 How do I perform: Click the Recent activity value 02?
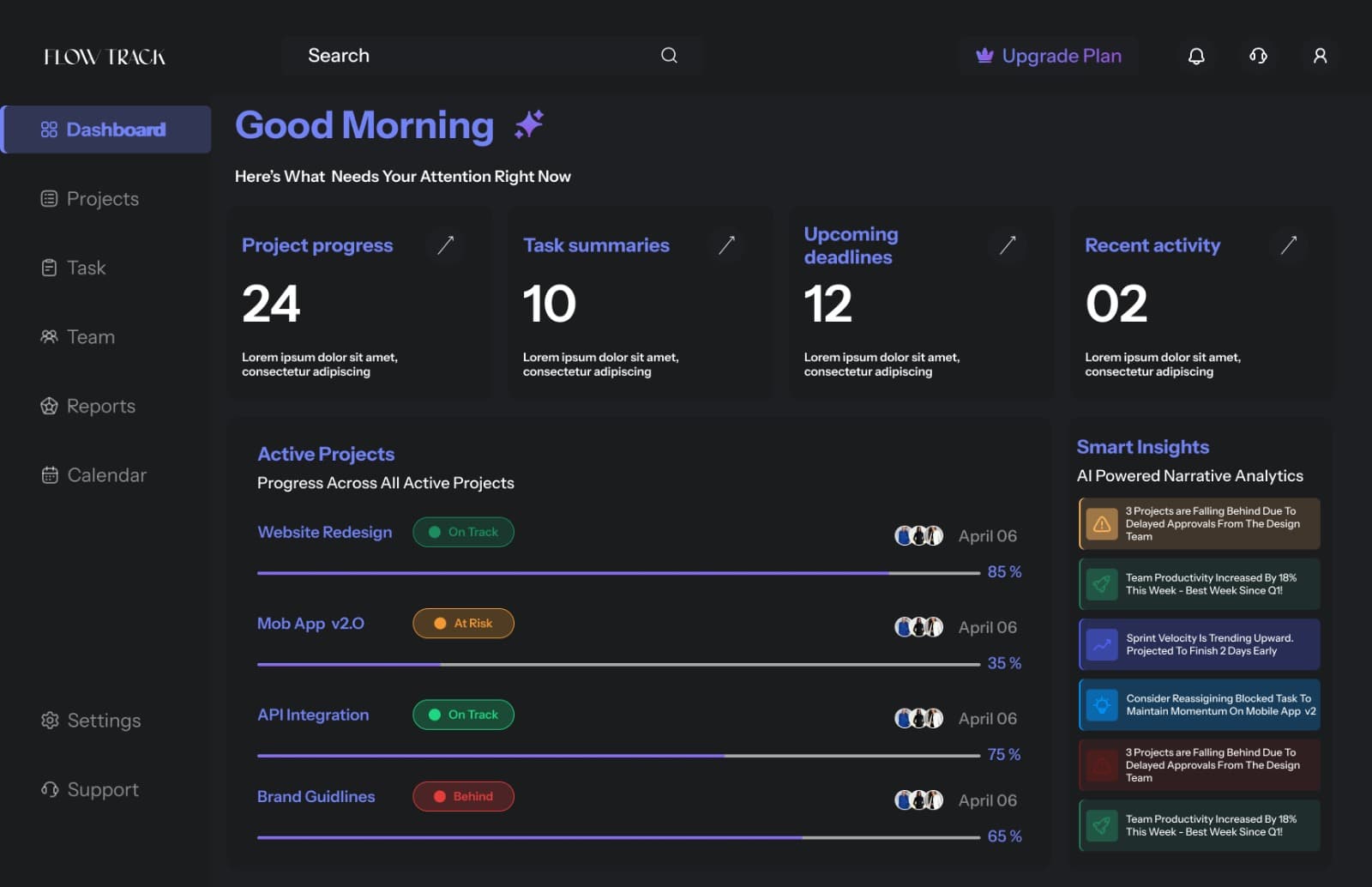(x=1116, y=304)
